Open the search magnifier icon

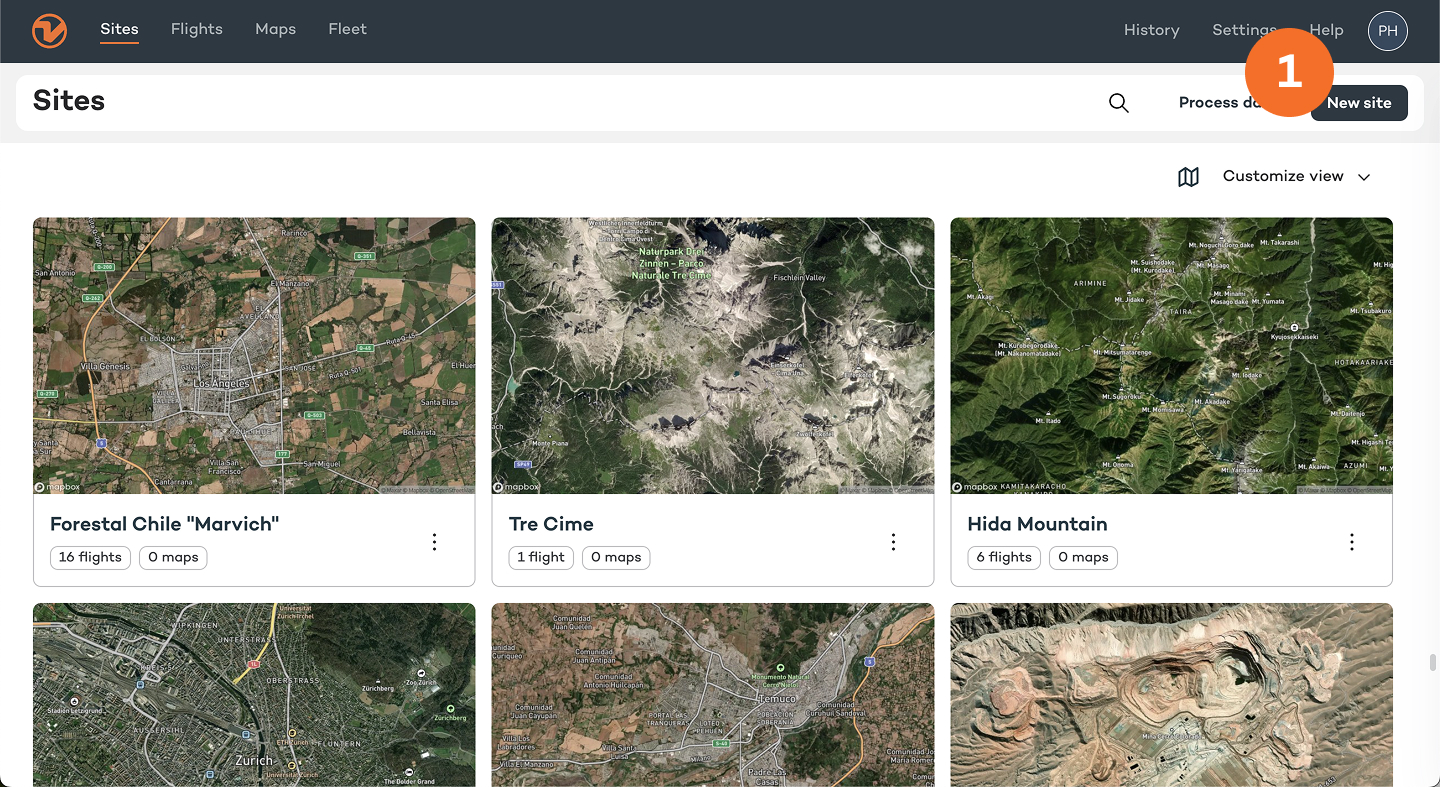tap(1119, 103)
